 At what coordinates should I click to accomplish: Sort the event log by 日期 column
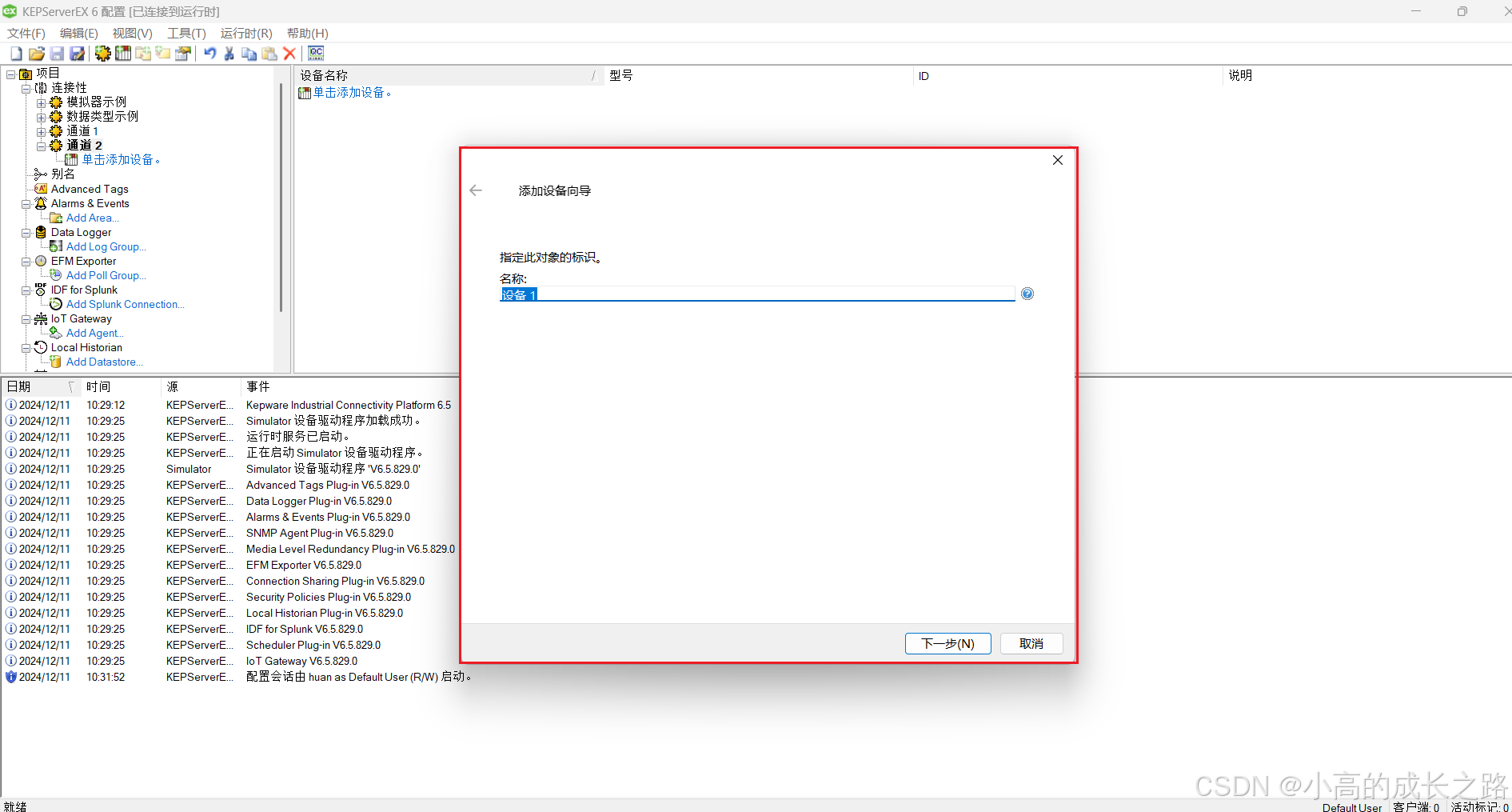point(42,387)
